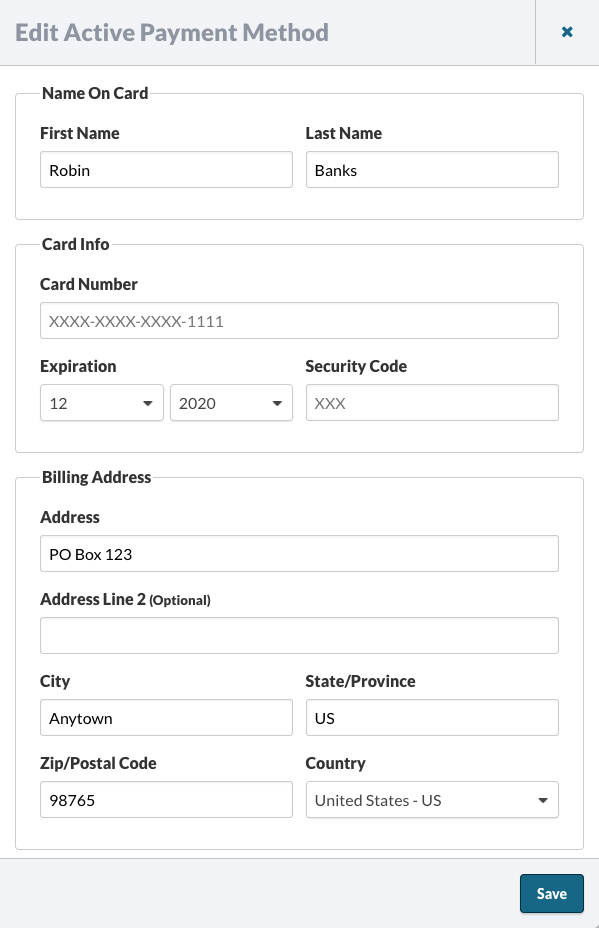Click the State/Province label
599x928 pixels.
point(360,681)
